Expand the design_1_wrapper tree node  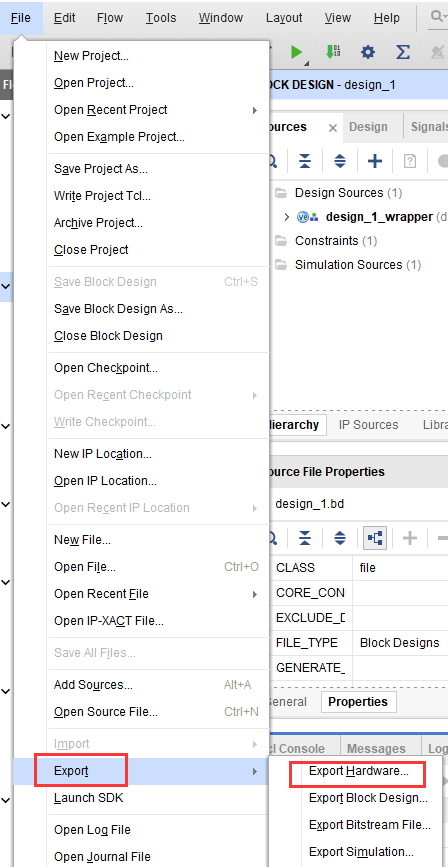pyautogui.click(x=286, y=217)
